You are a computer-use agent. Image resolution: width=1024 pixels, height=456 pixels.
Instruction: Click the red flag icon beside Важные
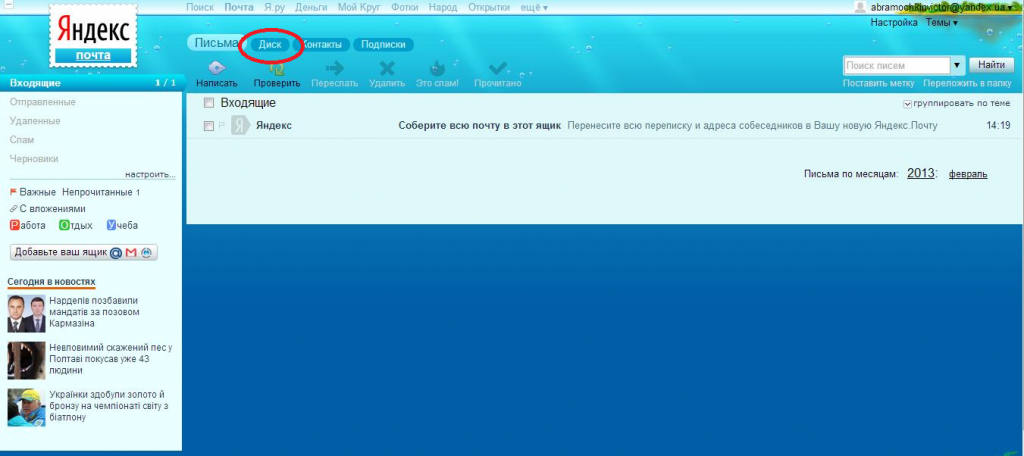pos(14,192)
